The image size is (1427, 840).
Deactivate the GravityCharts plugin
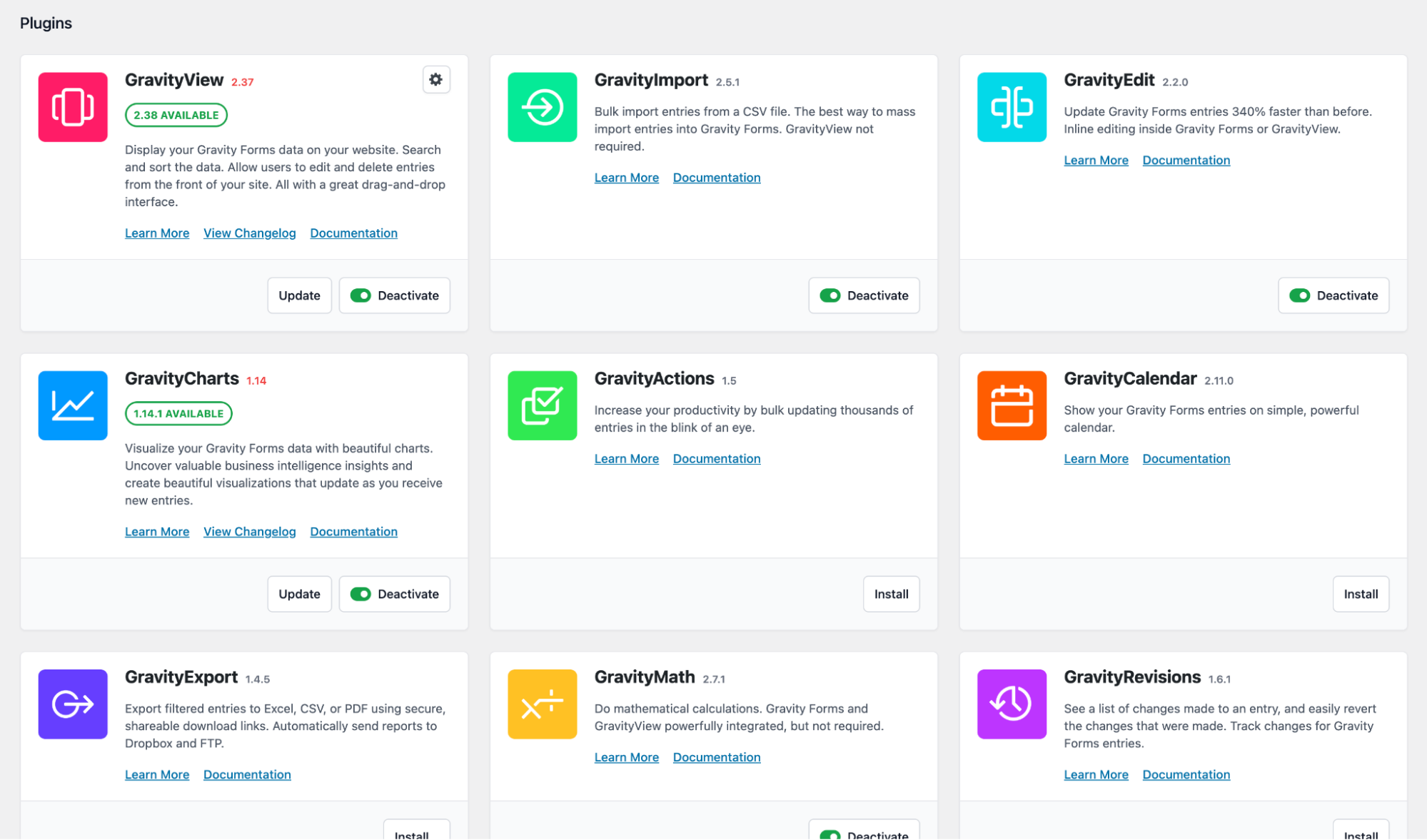tap(395, 594)
